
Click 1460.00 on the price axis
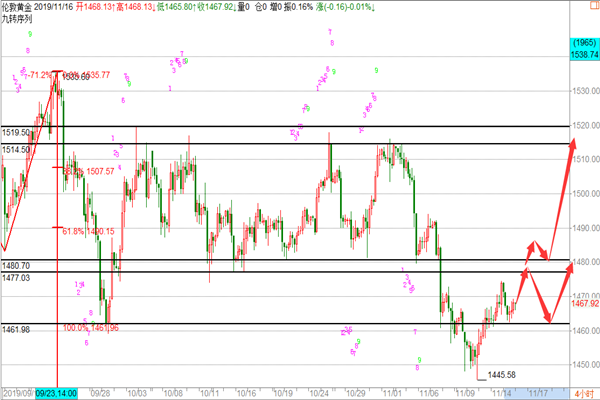[x=586, y=330]
